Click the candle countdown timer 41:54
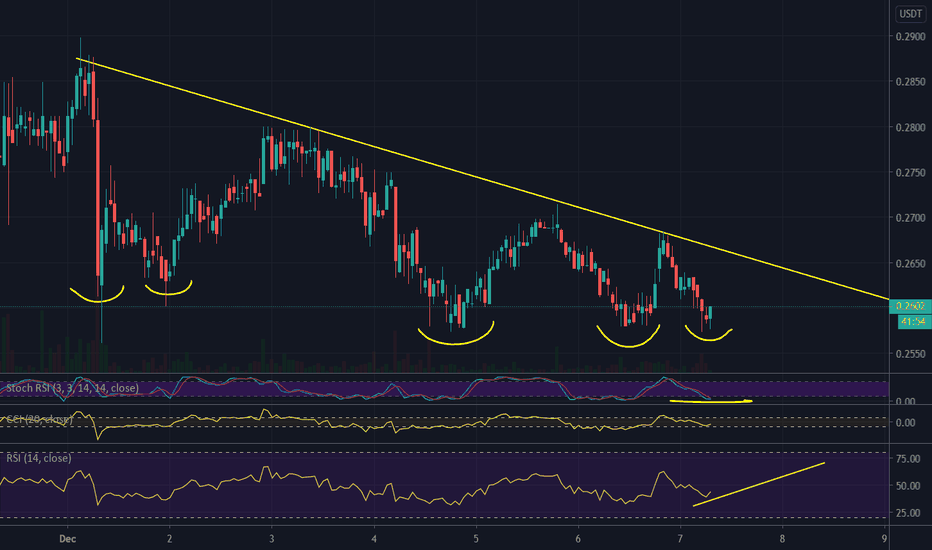Screen dimensions: 932x550 coord(914,322)
